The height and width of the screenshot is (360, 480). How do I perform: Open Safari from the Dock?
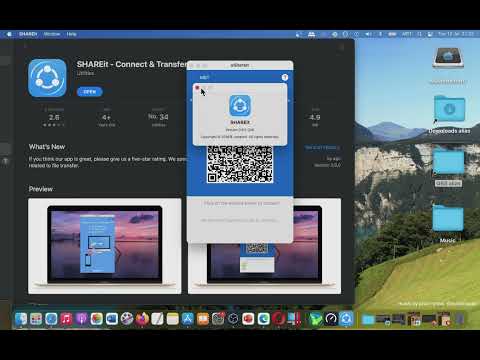pyautogui.click(x=51, y=319)
